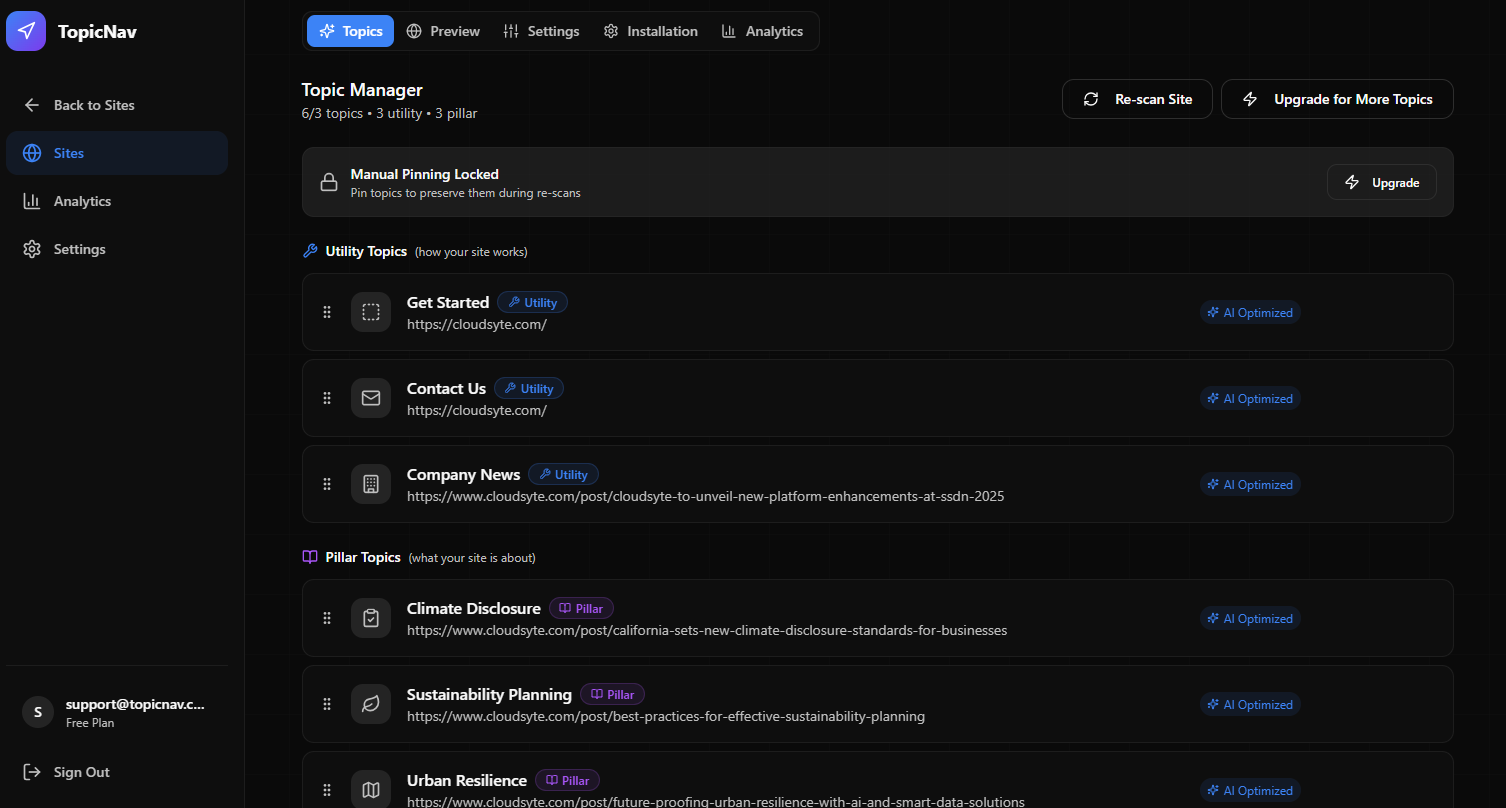Click the clipboard icon for Climate Disclosure

coord(371,617)
